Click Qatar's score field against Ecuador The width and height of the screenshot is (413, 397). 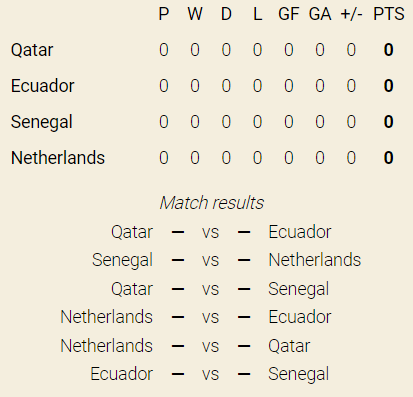tap(178, 232)
